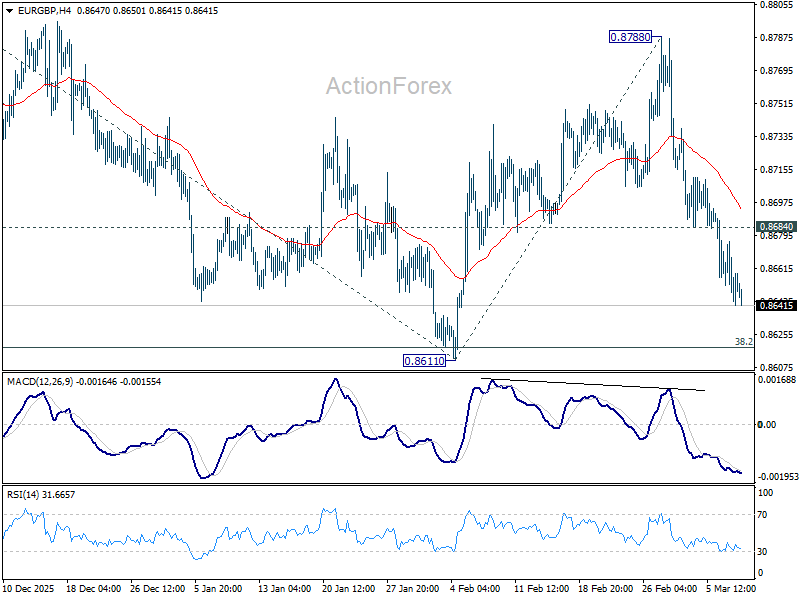Select the 27 Jan 20:00 time label
The width and height of the screenshot is (800, 600).
[413, 588]
